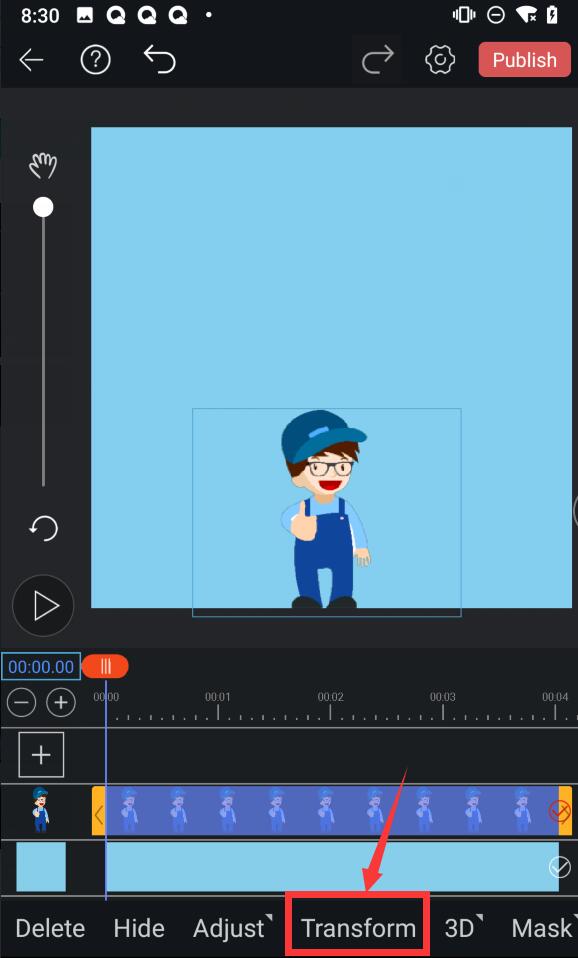Toggle the checkmark on the character layer
578x958 pixels.
pyautogui.click(x=560, y=811)
